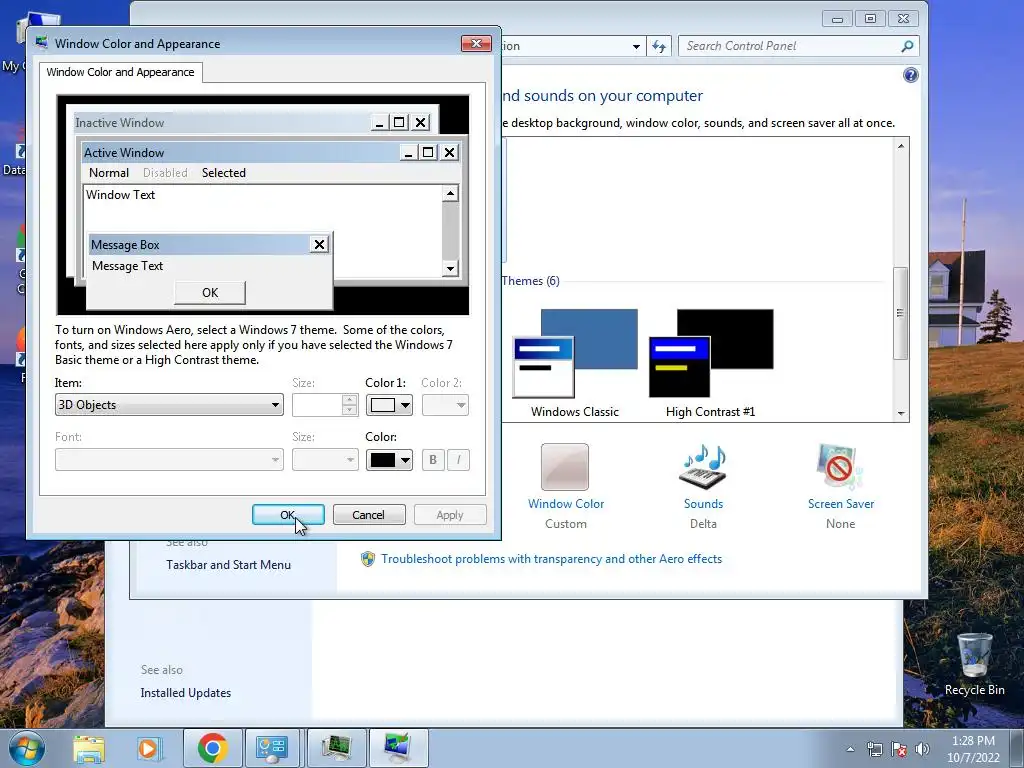Click the Sounds link label
1024x768 pixels.
(x=703, y=504)
